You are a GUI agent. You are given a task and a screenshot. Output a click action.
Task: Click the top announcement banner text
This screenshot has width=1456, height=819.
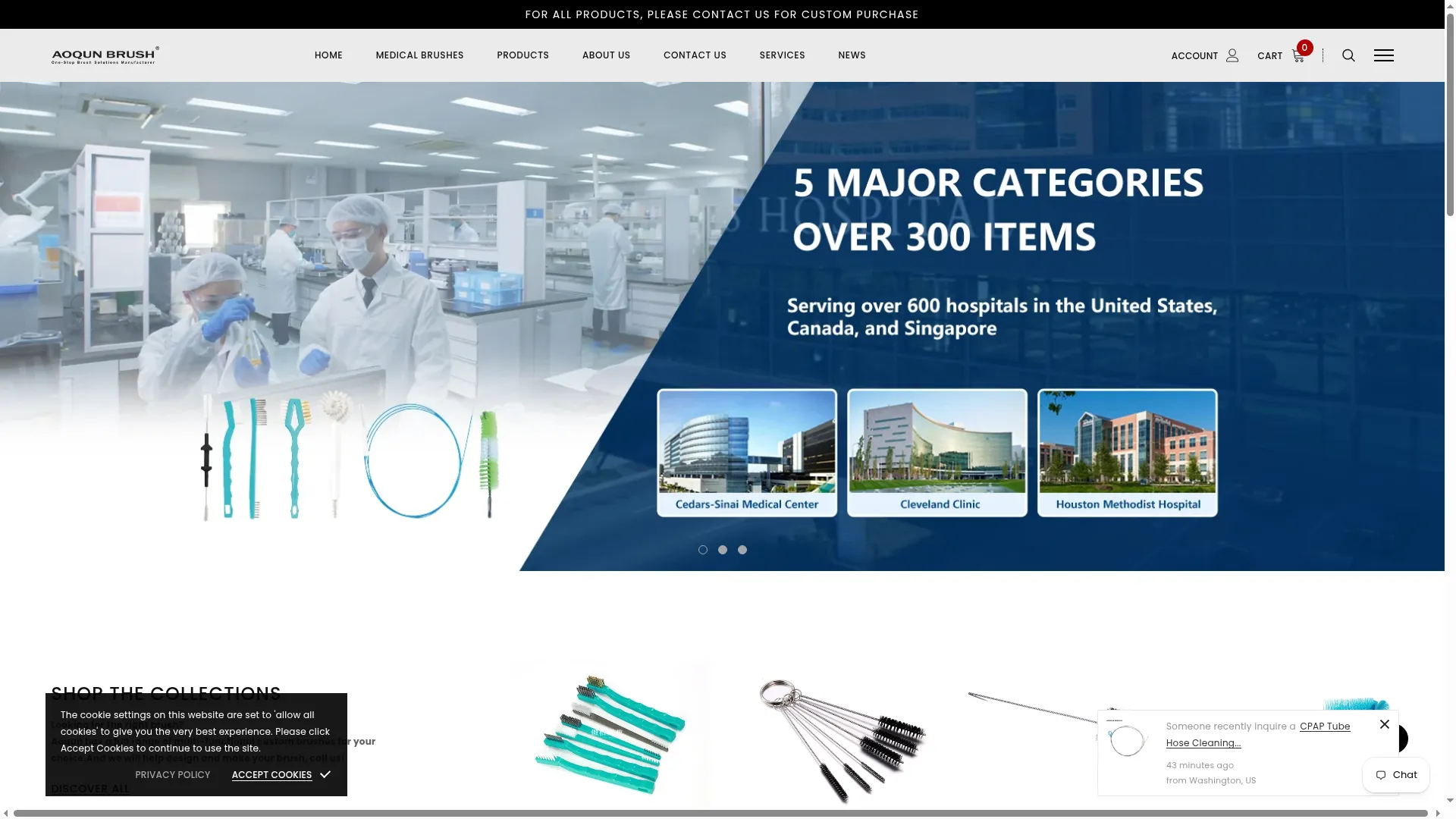pyautogui.click(x=722, y=14)
